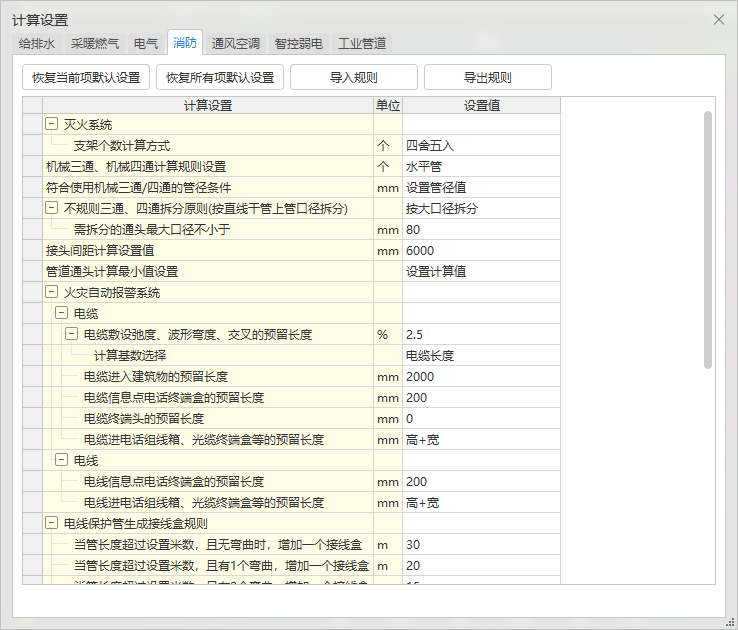Collapse the 灭火系统 tree section

coord(51,125)
